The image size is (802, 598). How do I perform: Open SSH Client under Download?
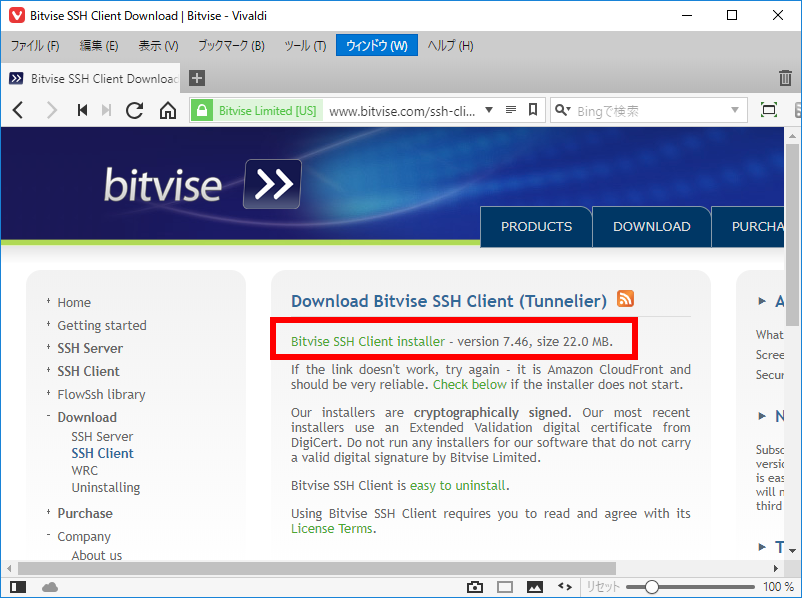pyautogui.click(x=102, y=453)
